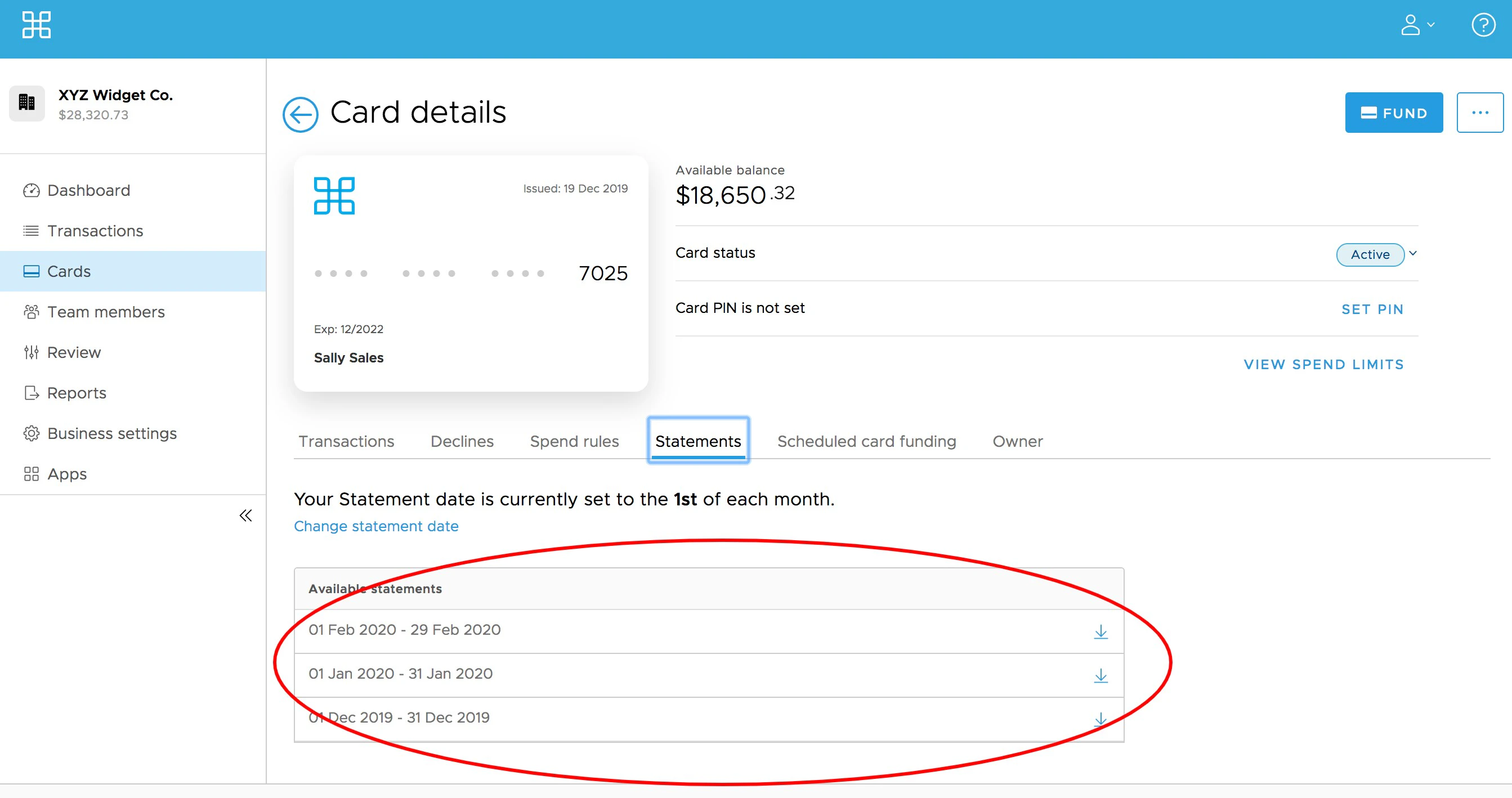This screenshot has height=798, width=1512.
Task: Switch to the Spend rules tab
Action: 574,441
